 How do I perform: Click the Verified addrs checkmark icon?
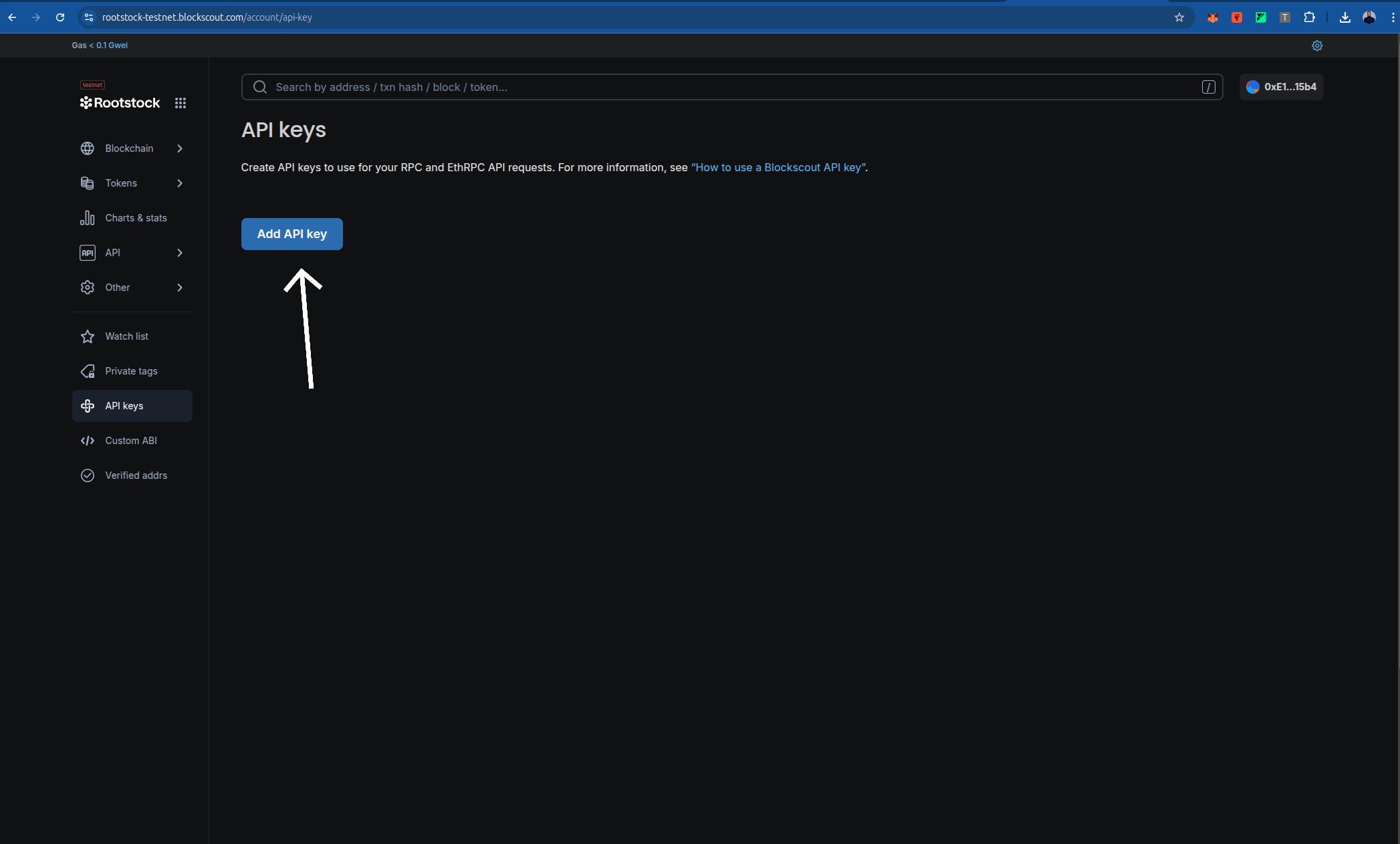(x=88, y=475)
